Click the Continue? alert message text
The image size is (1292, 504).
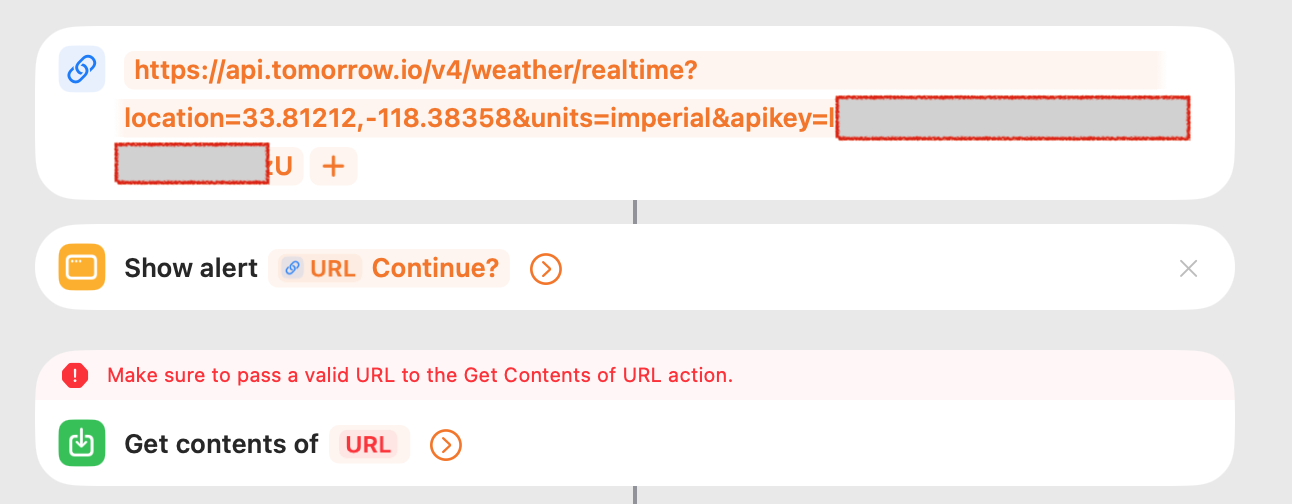point(435,268)
